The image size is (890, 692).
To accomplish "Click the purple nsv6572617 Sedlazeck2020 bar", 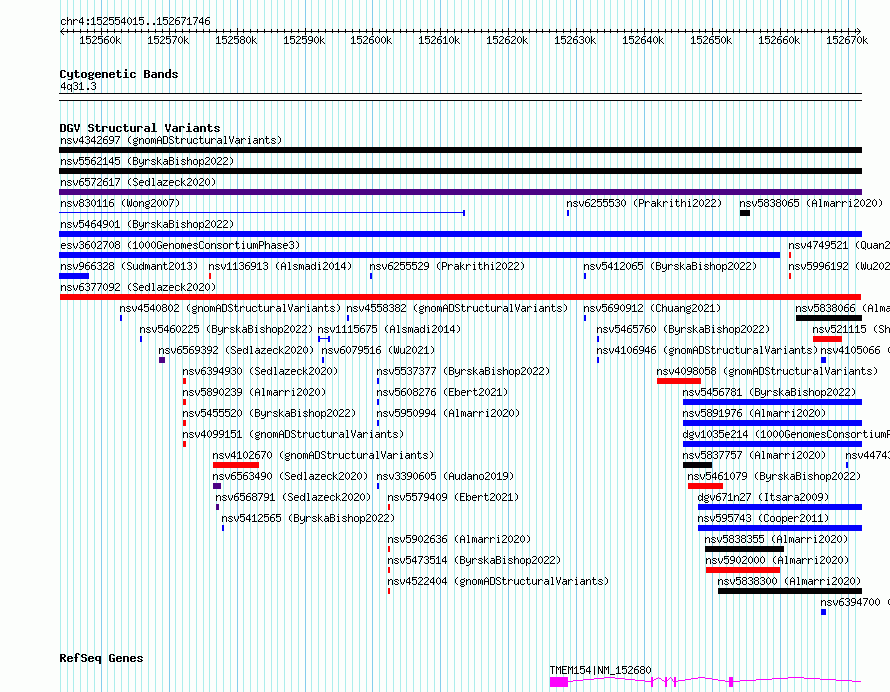I will pyautogui.click(x=460, y=192).
